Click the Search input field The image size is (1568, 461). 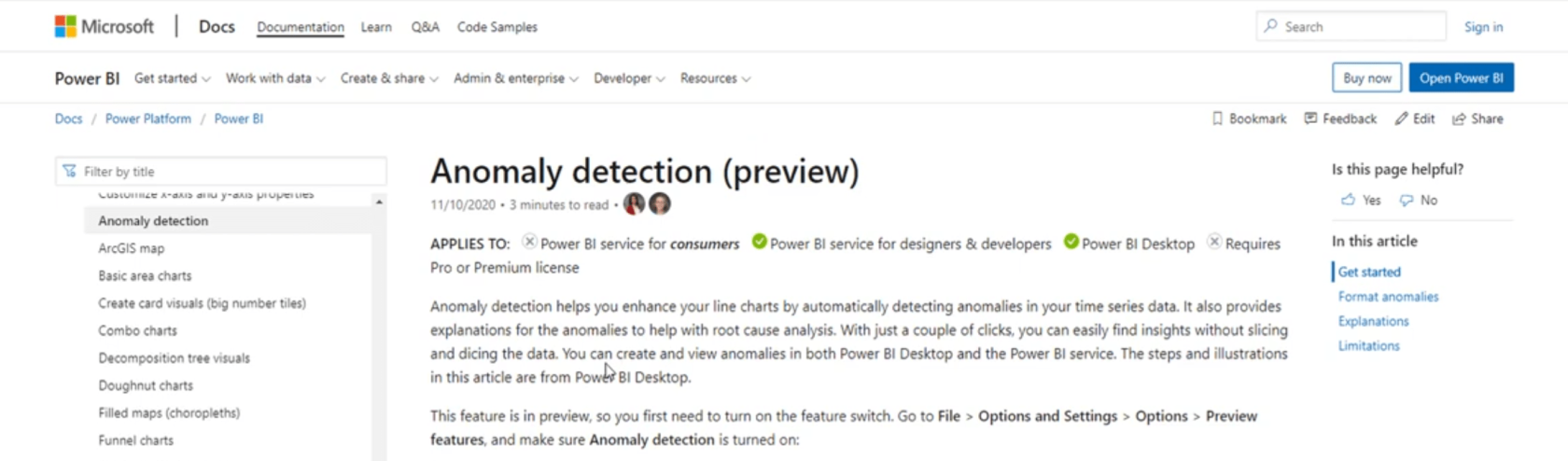[1351, 26]
